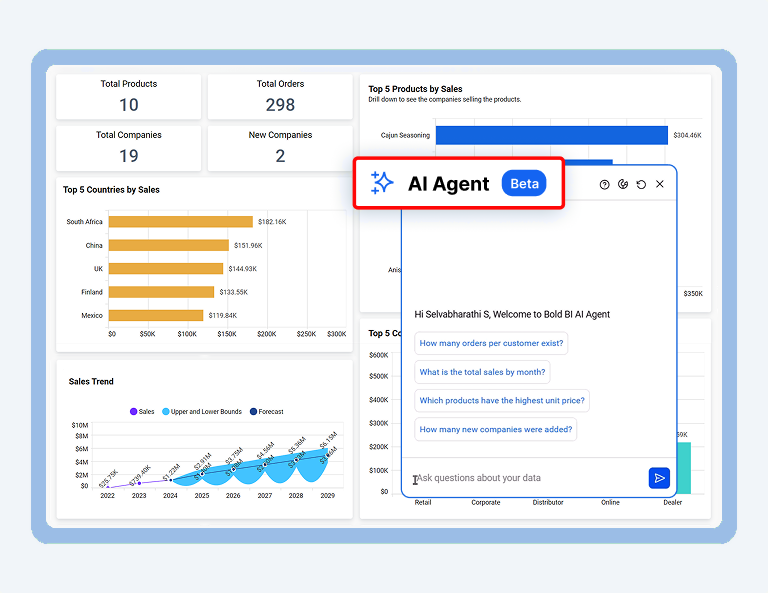The image size is (768, 593).
Task: Click the Finland sales bar
Action: [x=161, y=292]
